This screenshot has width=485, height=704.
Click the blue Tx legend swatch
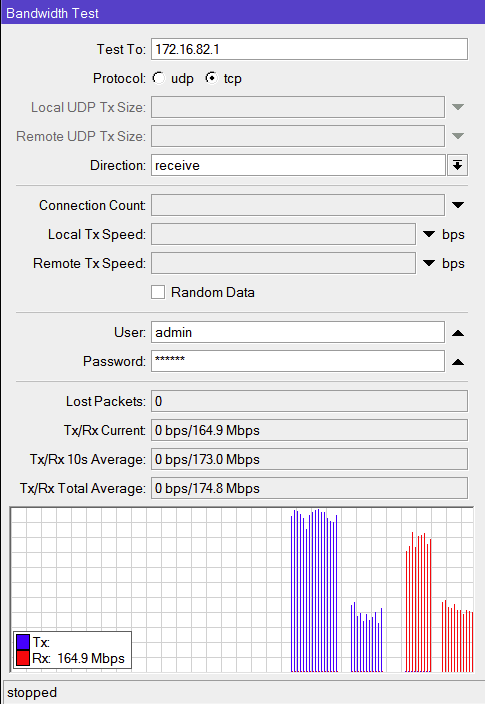click(23, 642)
